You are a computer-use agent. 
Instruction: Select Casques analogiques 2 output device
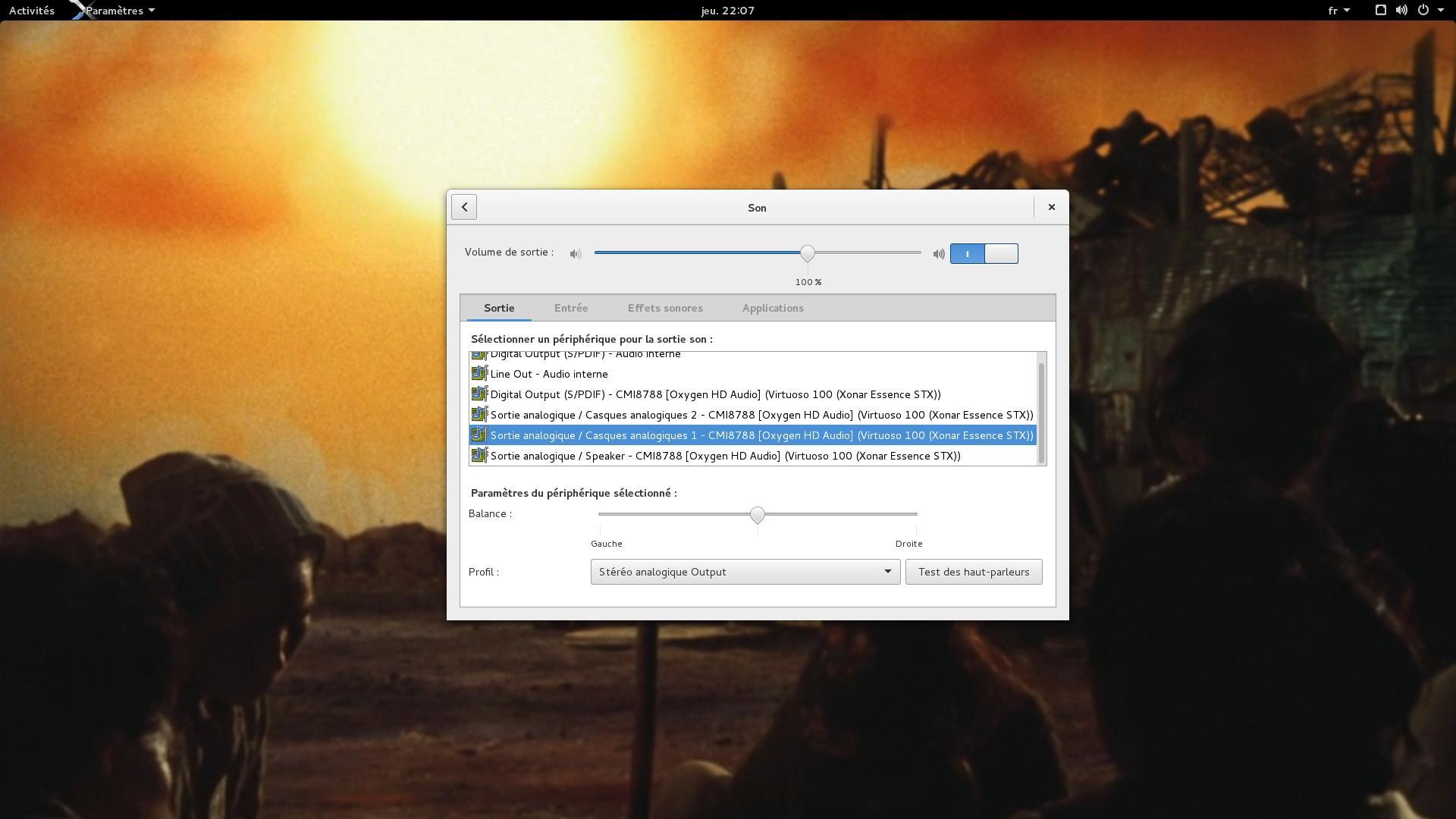[761, 415]
